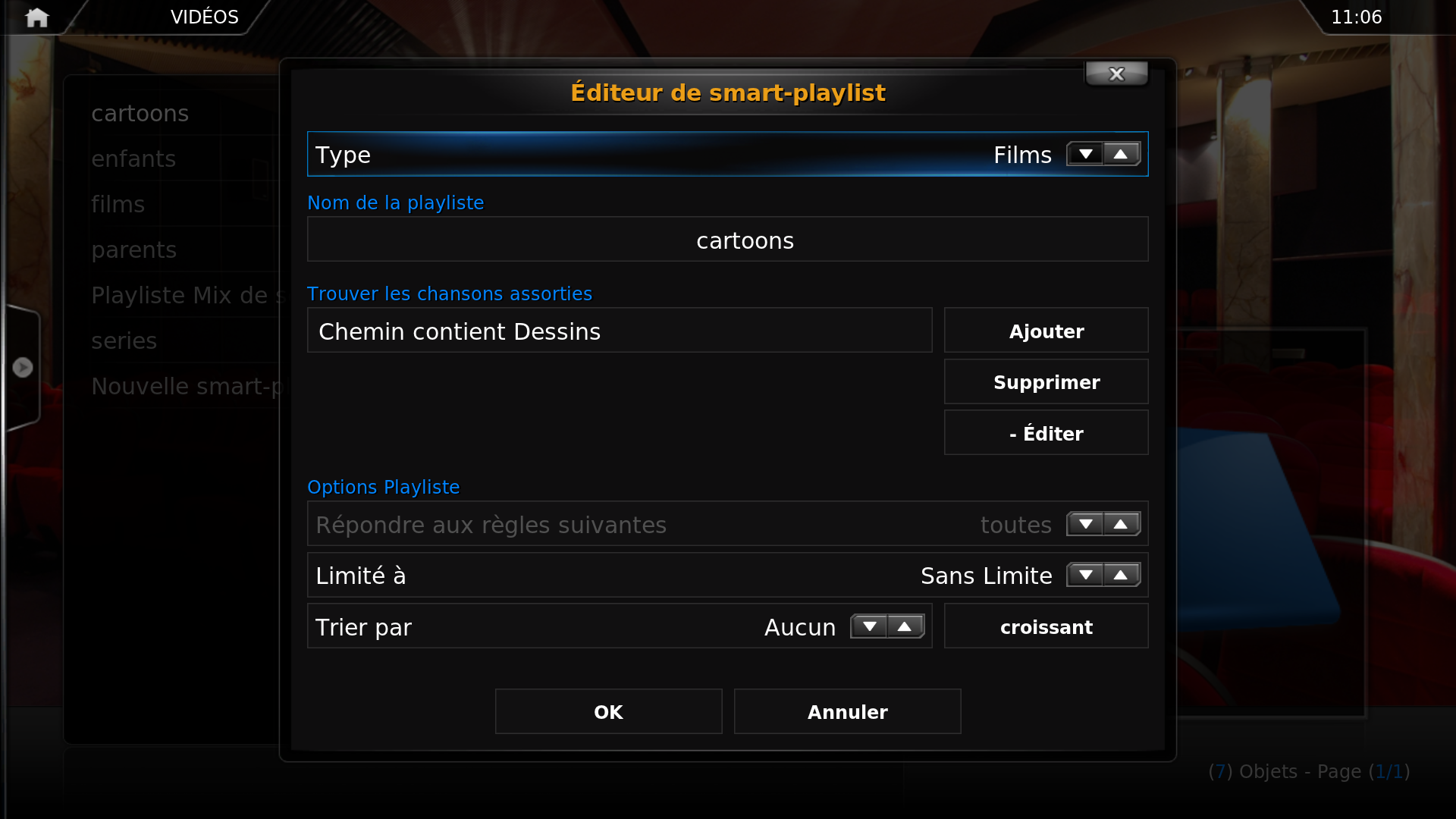
Task: Click the Annuler button
Action: tap(847, 711)
